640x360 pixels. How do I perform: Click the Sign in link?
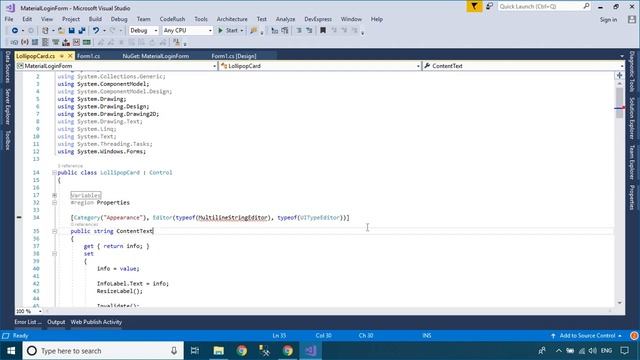[x=608, y=20]
